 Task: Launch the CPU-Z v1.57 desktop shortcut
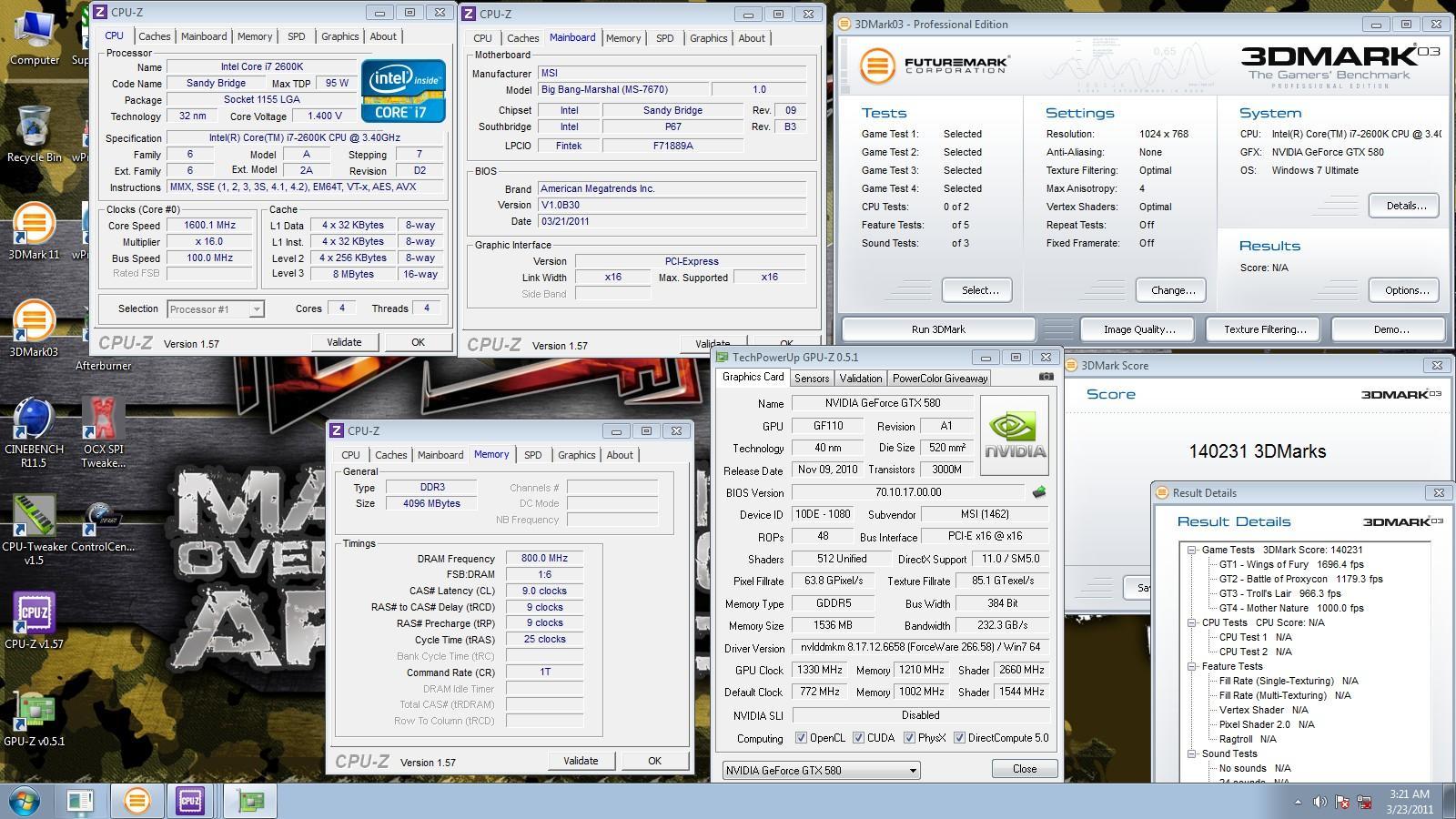coord(34,621)
